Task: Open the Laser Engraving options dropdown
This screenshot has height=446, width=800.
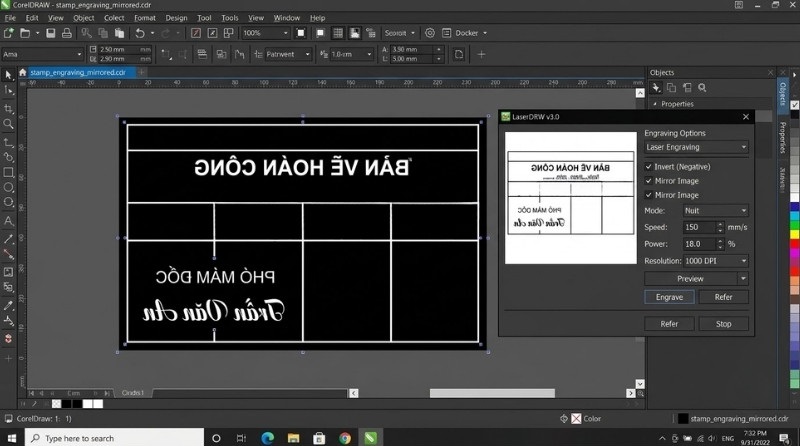Action: [x=696, y=147]
